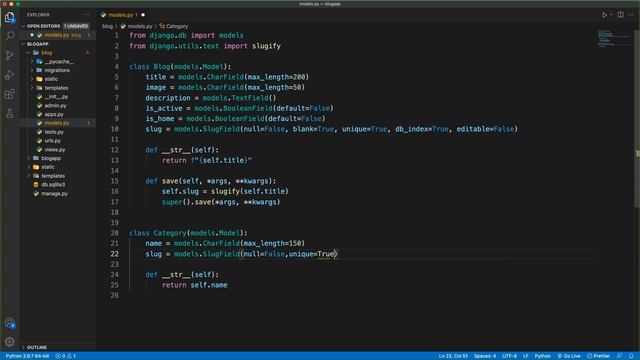The height and width of the screenshot is (360, 640).
Task: Open apps.py in the file tree
Action: pyautogui.click(x=54, y=114)
